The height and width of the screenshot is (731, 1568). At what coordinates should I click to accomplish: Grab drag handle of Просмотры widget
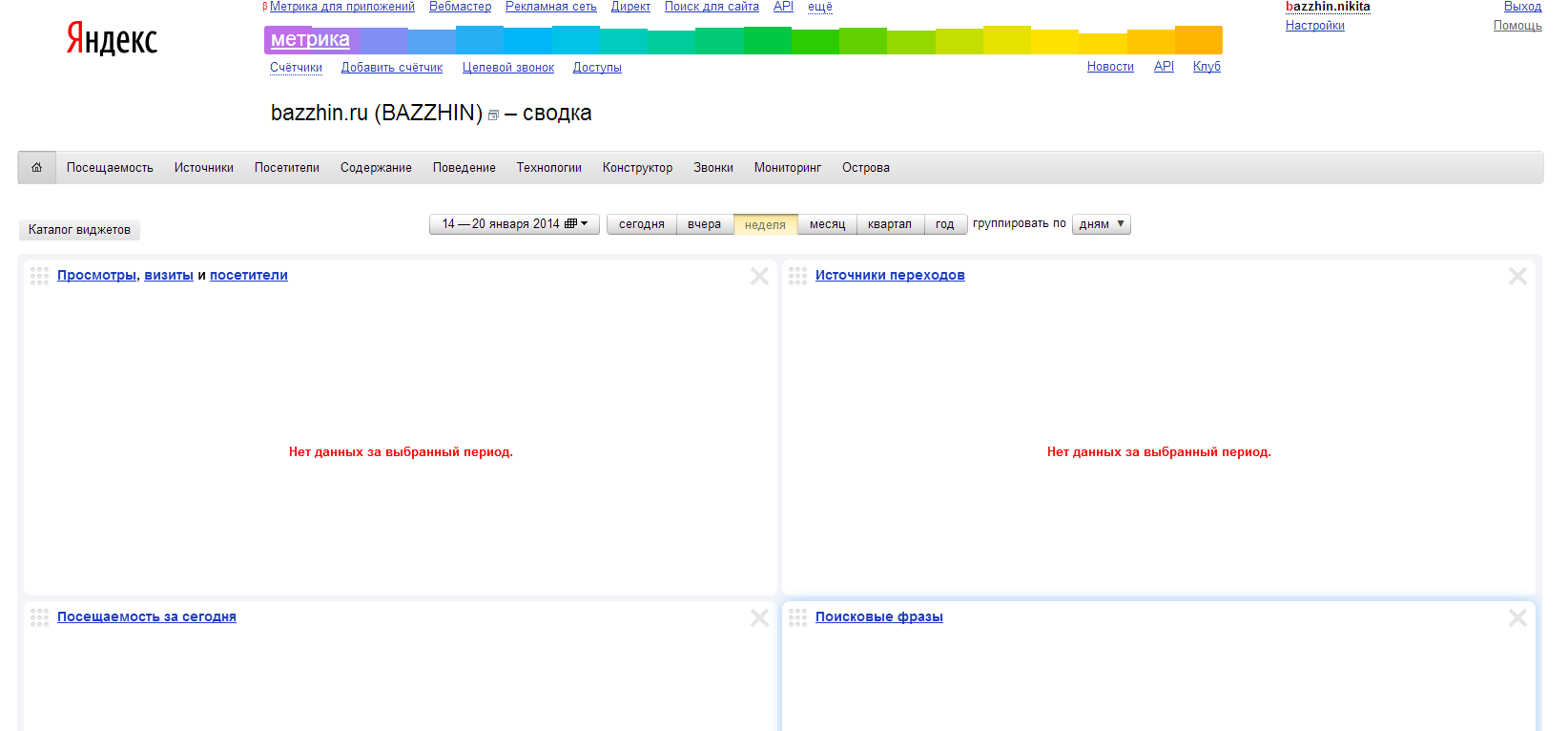point(39,276)
